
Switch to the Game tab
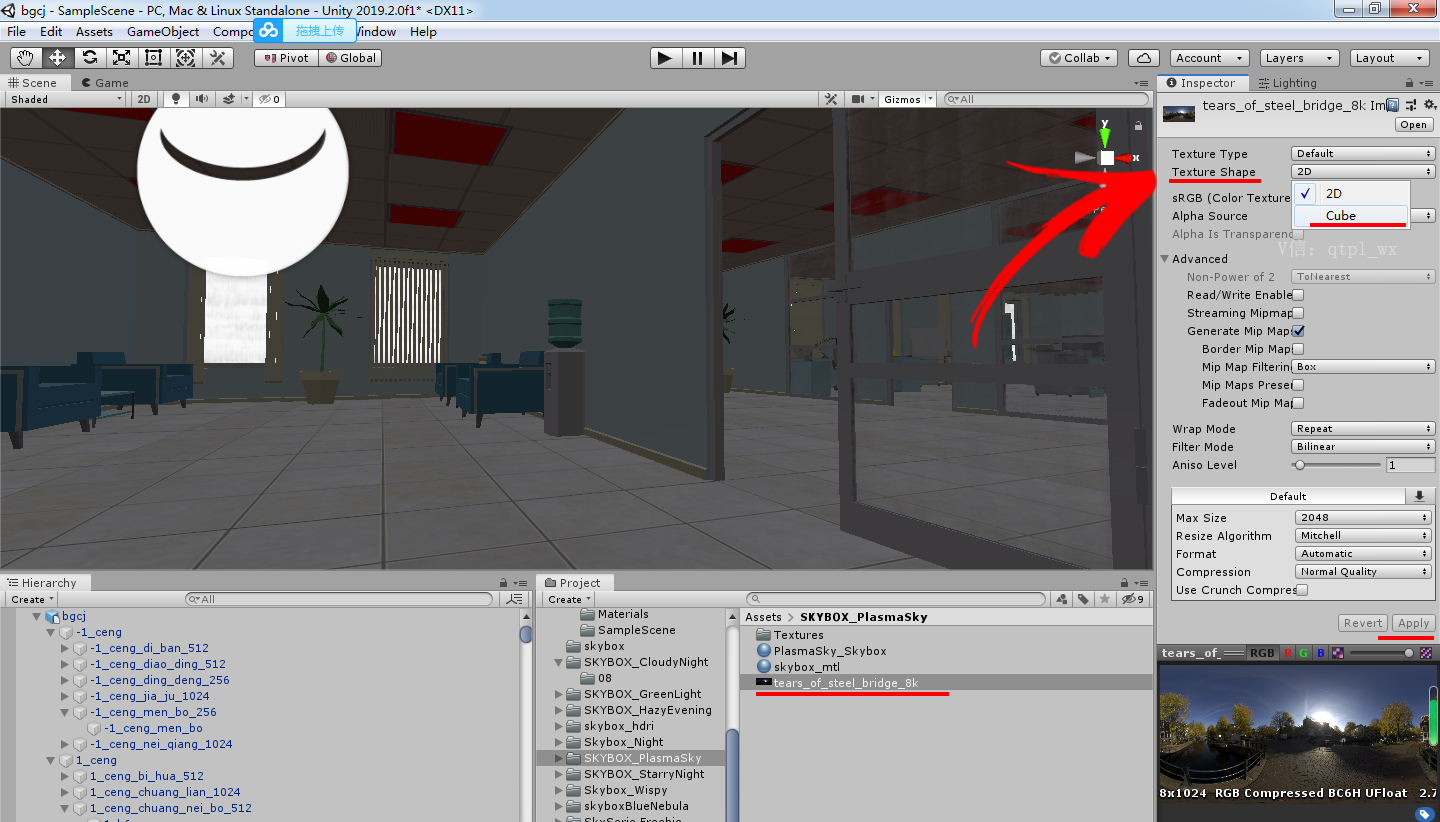pos(105,83)
